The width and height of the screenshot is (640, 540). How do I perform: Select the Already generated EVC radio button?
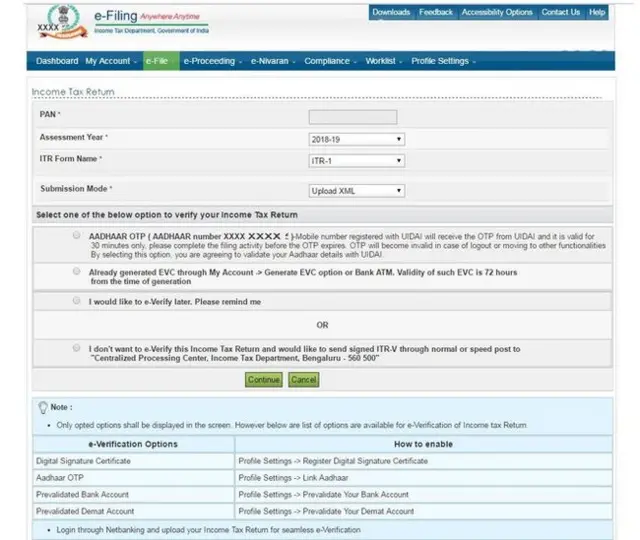tap(76, 271)
